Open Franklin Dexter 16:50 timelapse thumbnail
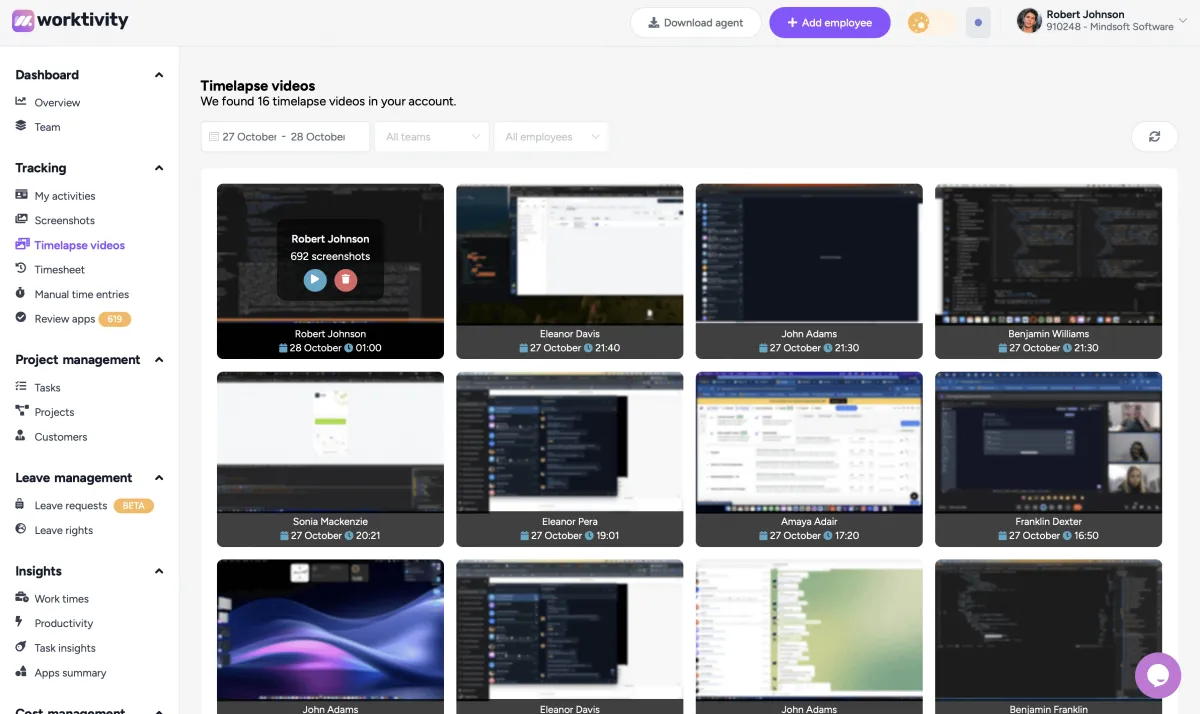 (x=1048, y=459)
